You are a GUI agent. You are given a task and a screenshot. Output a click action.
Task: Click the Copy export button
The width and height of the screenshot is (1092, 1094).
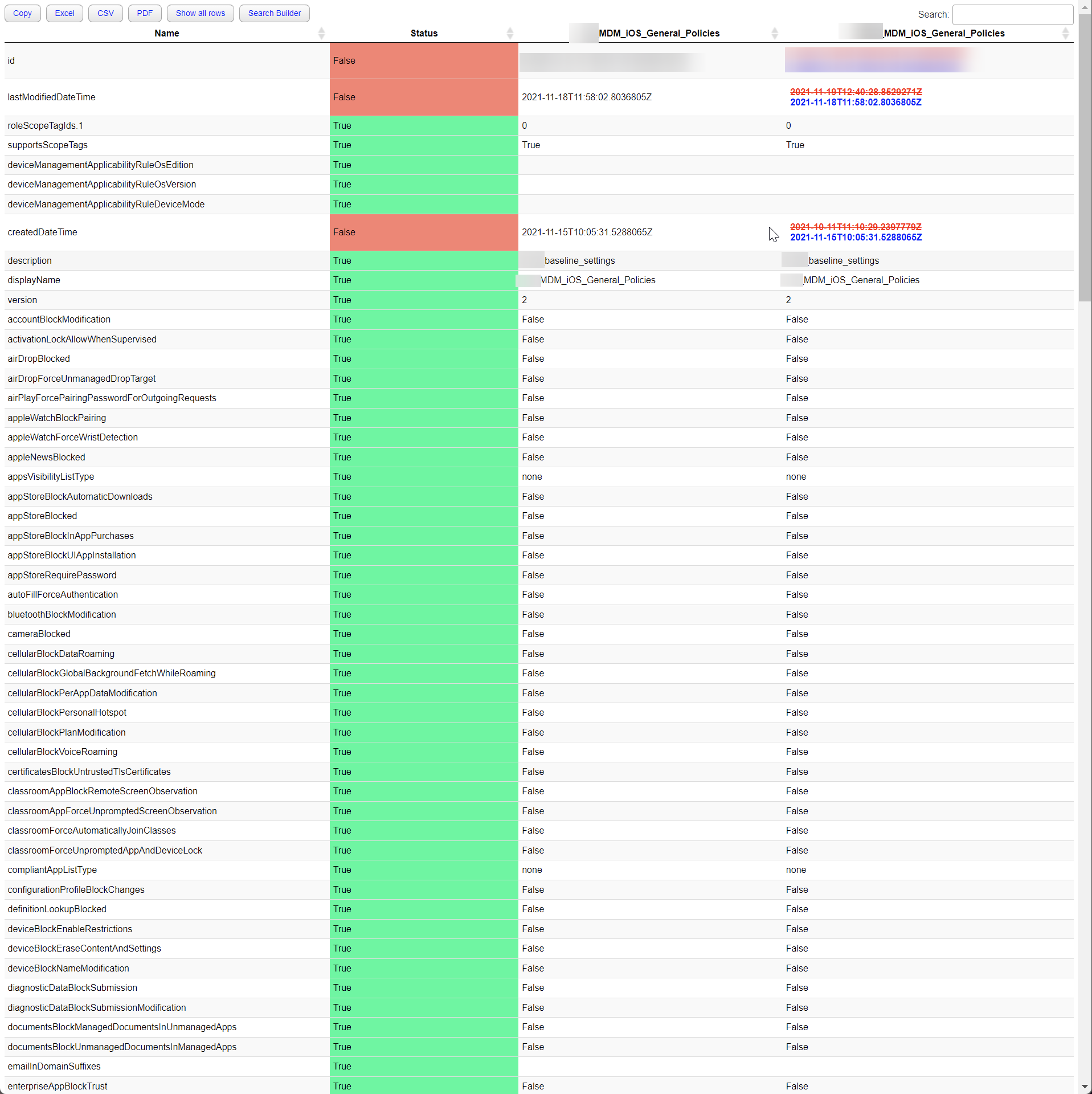tap(22, 13)
